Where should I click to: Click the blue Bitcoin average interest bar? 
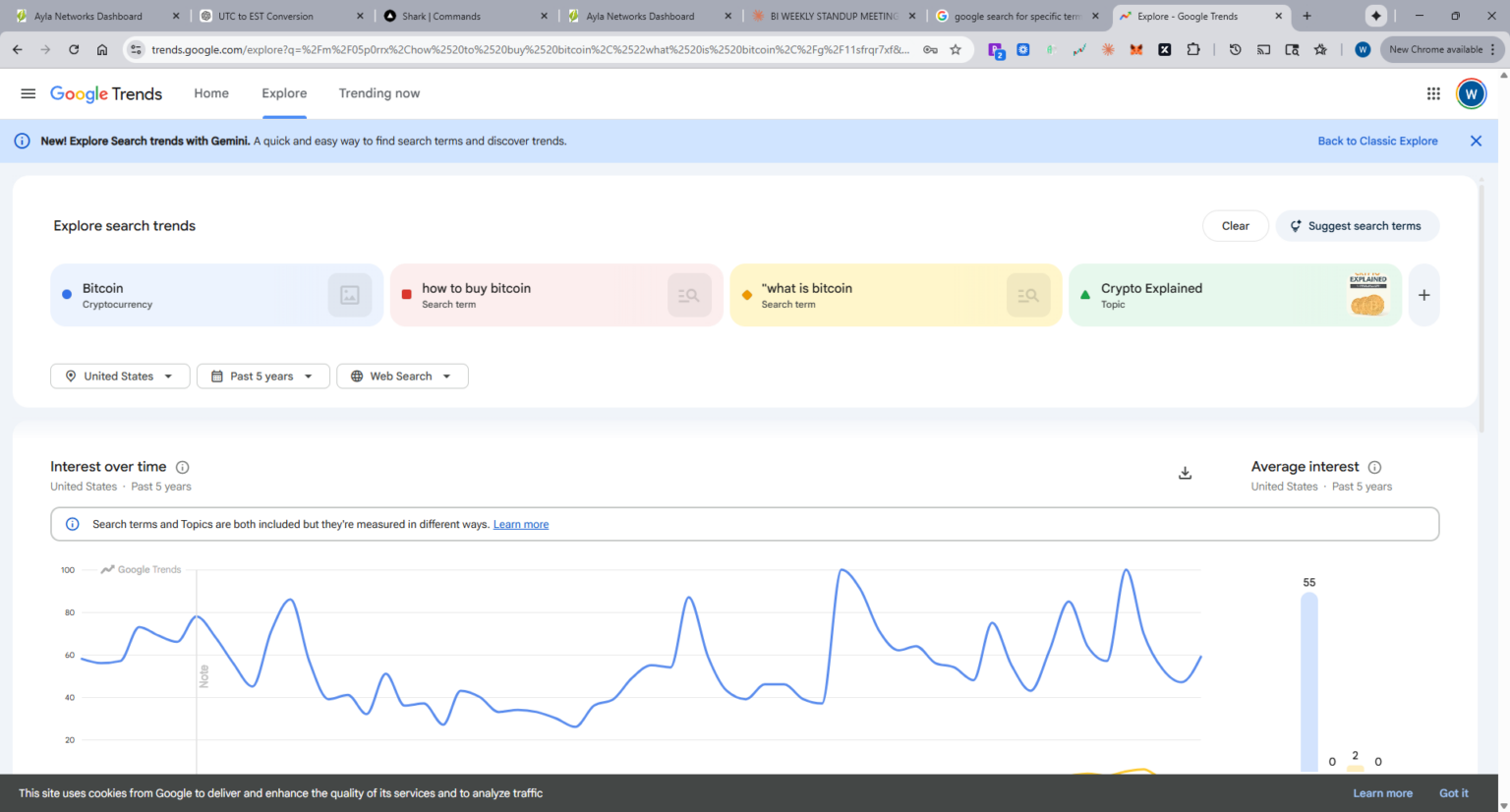pyautogui.click(x=1308, y=681)
